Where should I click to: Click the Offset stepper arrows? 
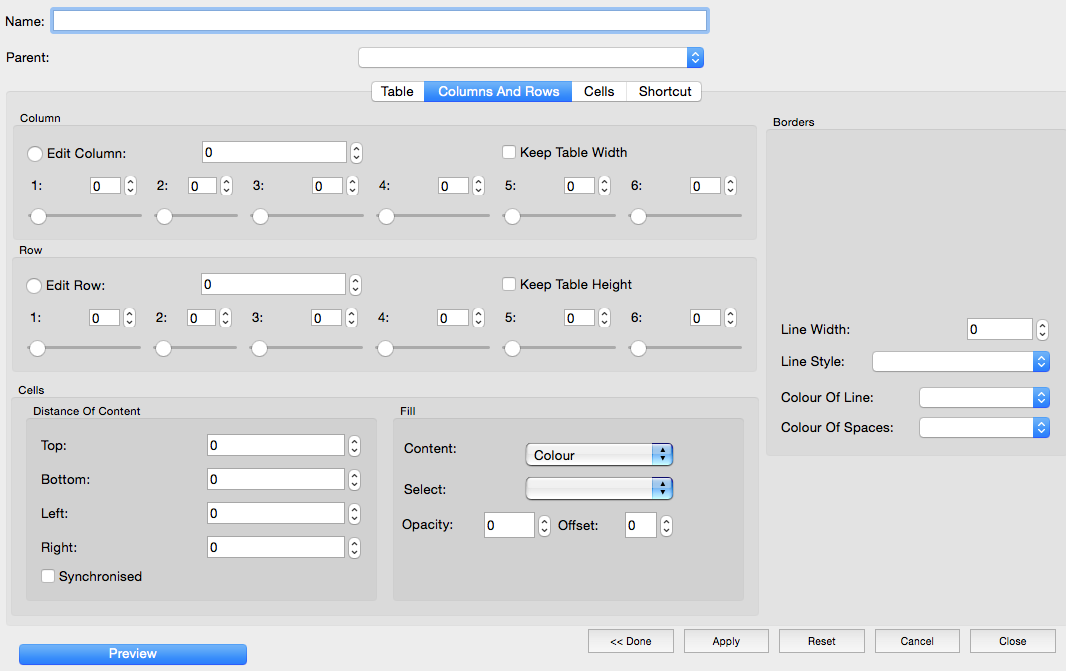click(666, 526)
